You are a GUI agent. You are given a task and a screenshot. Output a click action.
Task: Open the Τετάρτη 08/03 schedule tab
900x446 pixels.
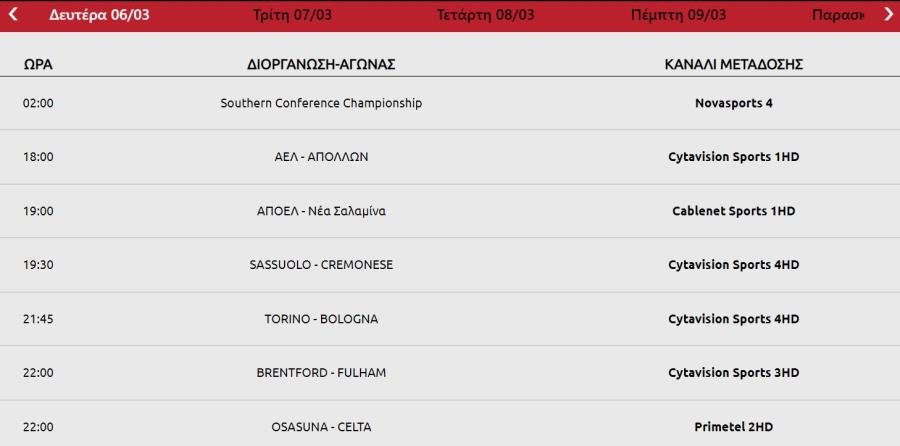click(485, 15)
